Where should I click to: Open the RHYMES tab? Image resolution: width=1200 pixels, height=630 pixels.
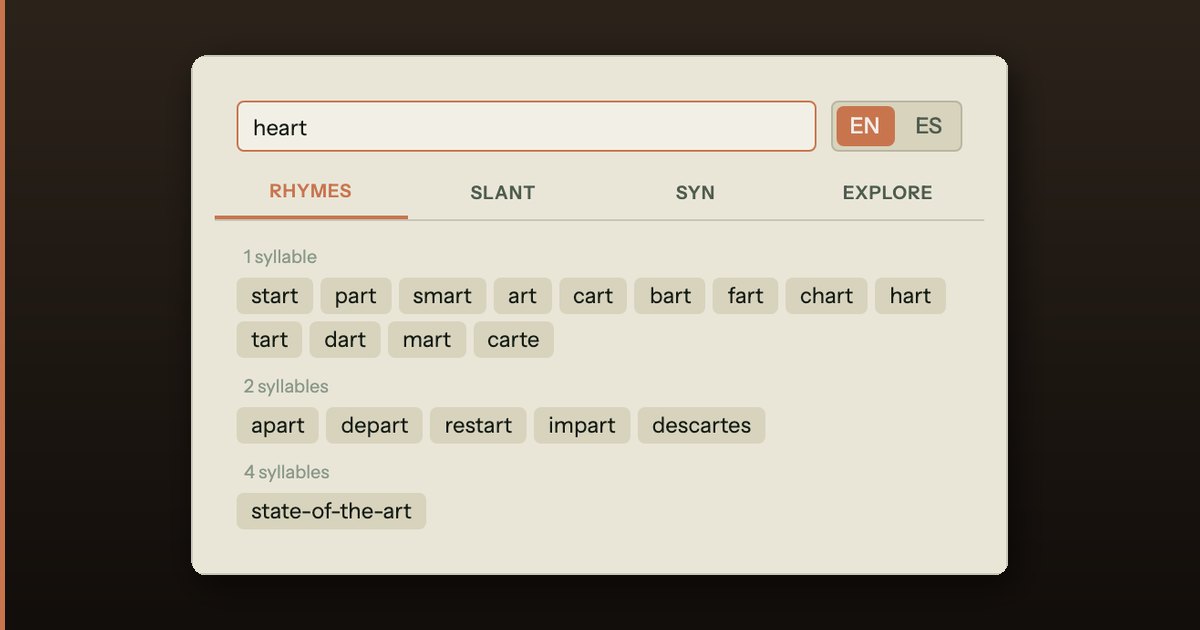coord(311,192)
